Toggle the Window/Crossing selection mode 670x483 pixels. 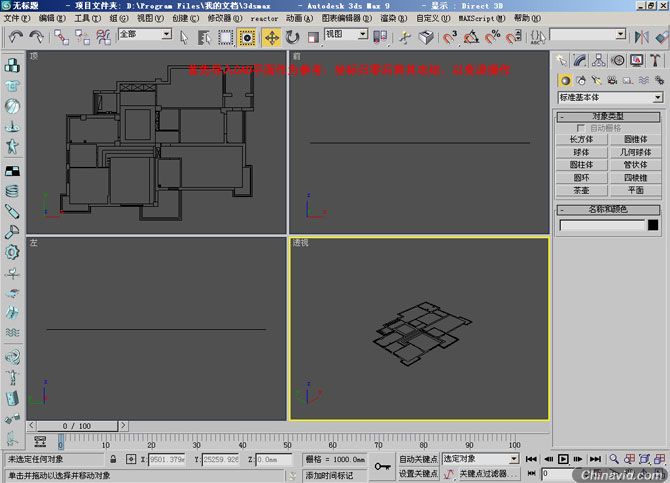click(x=247, y=38)
